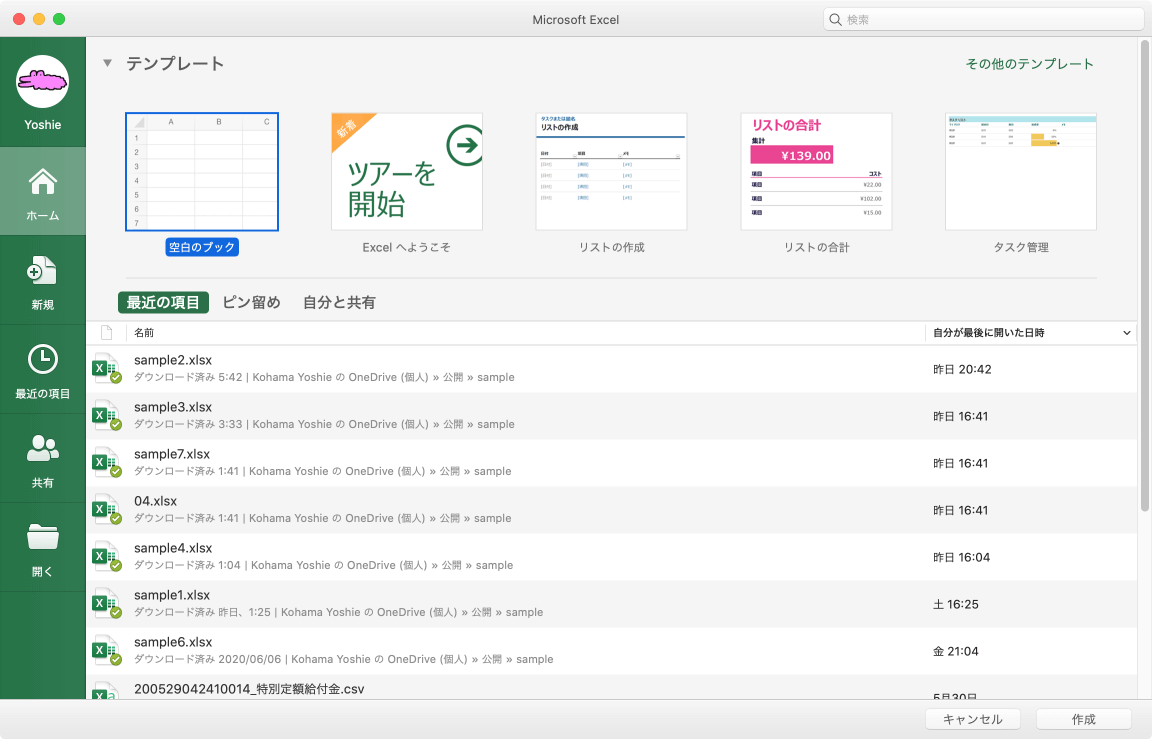Select the sample4.xlsx file name
This screenshot has height=739, width=1152.
click(x=173, y=548)
